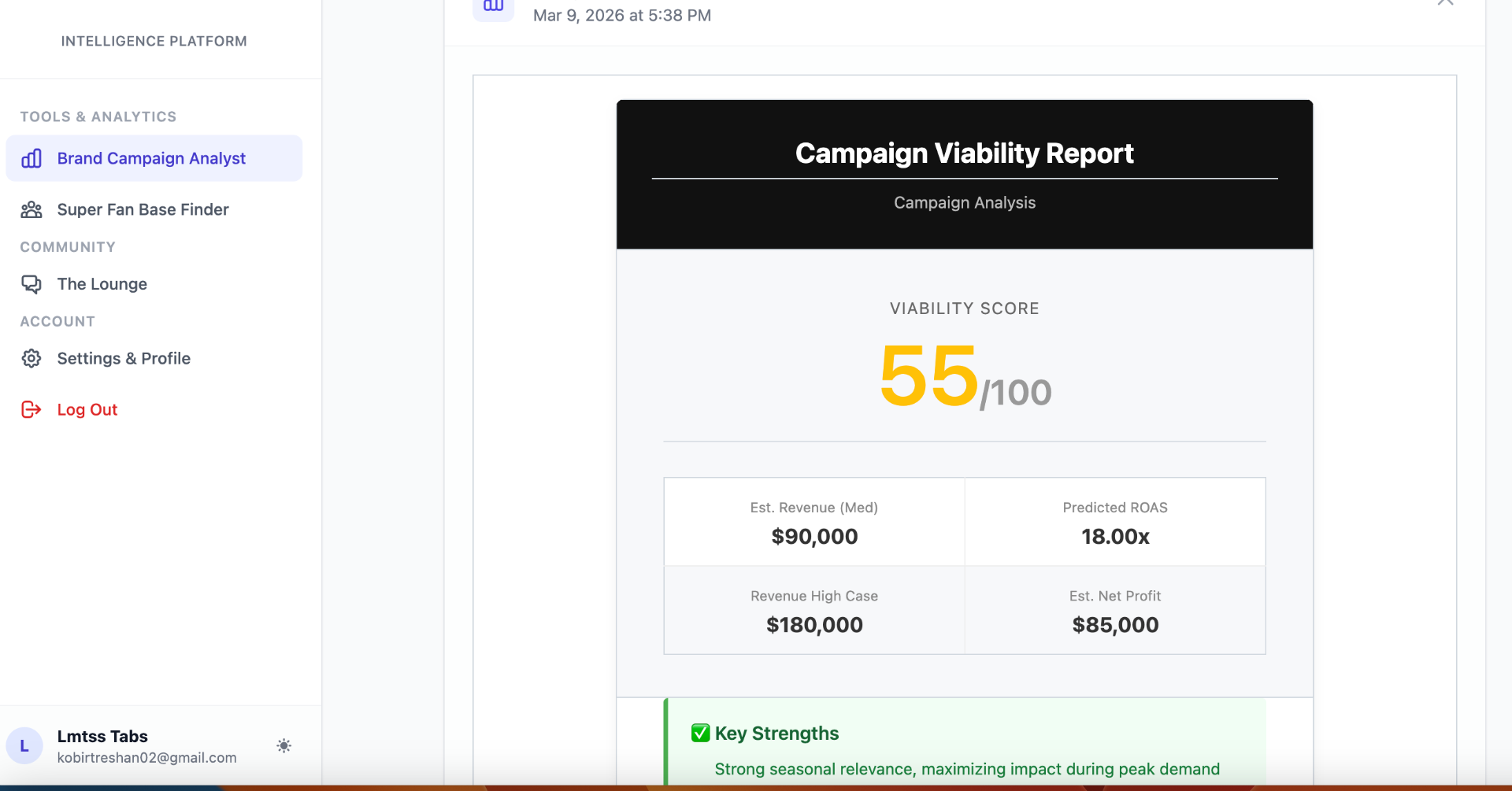Close the report with the X button

click(1445, 3)
